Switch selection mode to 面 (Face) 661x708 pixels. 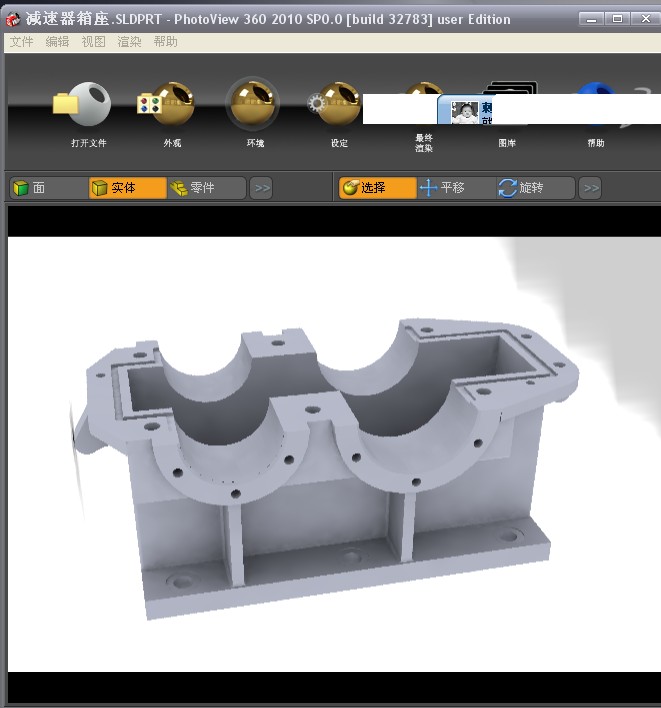[49, 188]
